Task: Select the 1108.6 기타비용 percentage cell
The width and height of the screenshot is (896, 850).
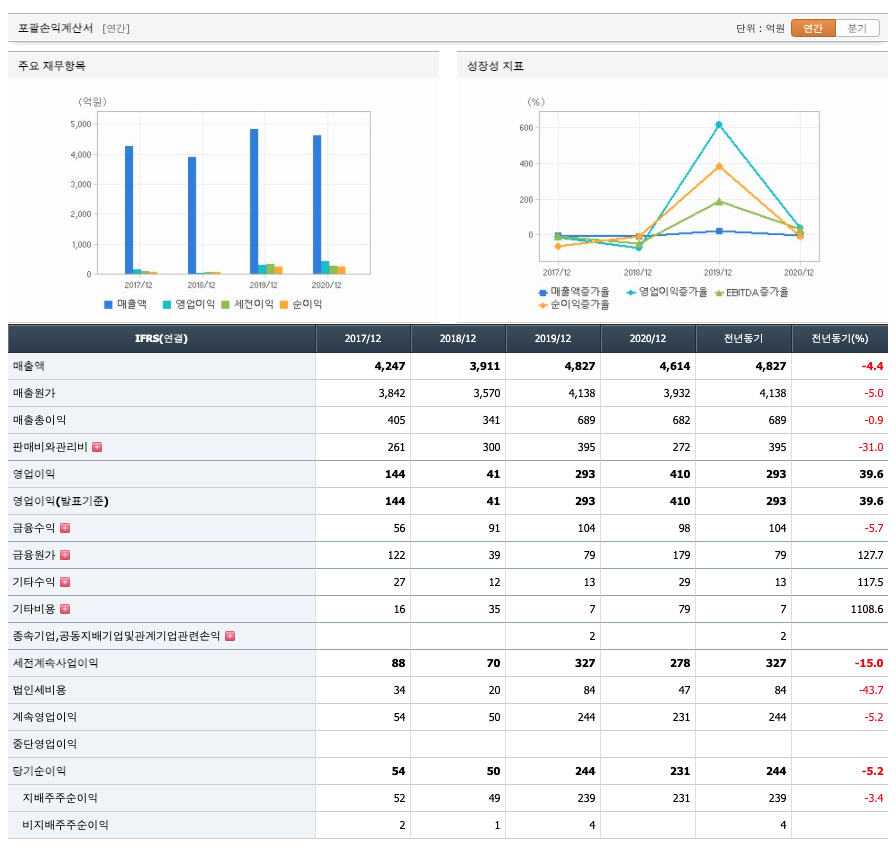Action: click(x=840, y=609)
